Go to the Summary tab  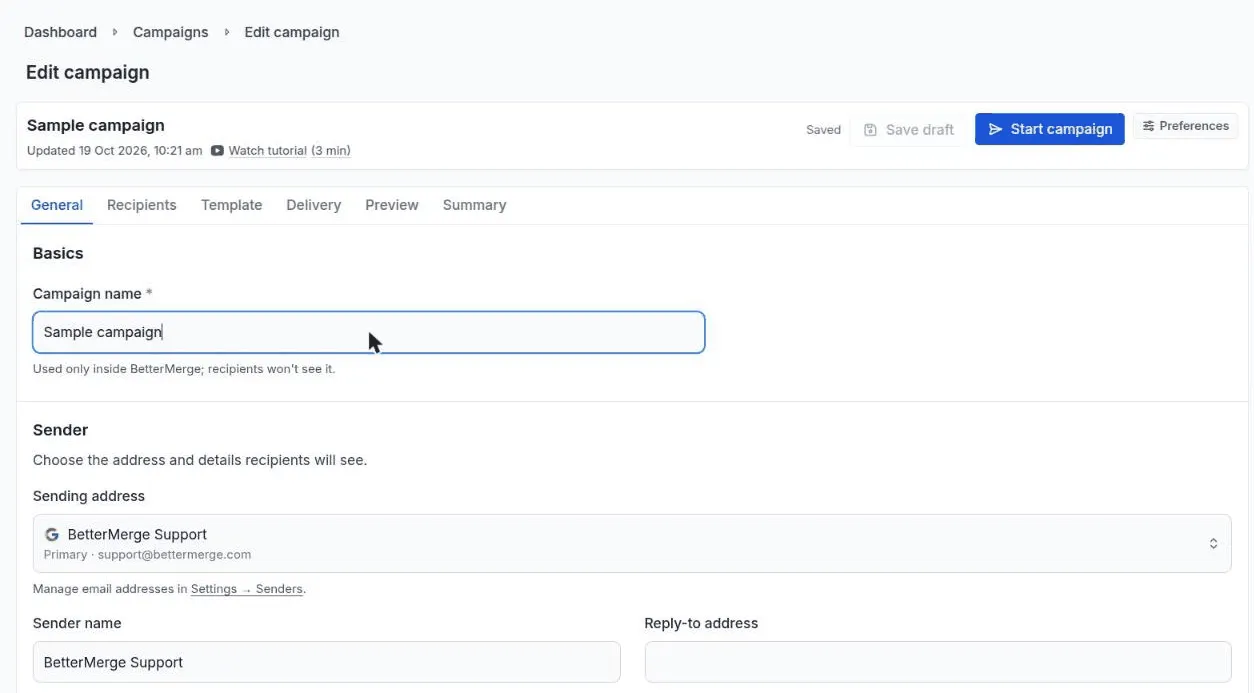pyautogui.click(x=474, y=205)
